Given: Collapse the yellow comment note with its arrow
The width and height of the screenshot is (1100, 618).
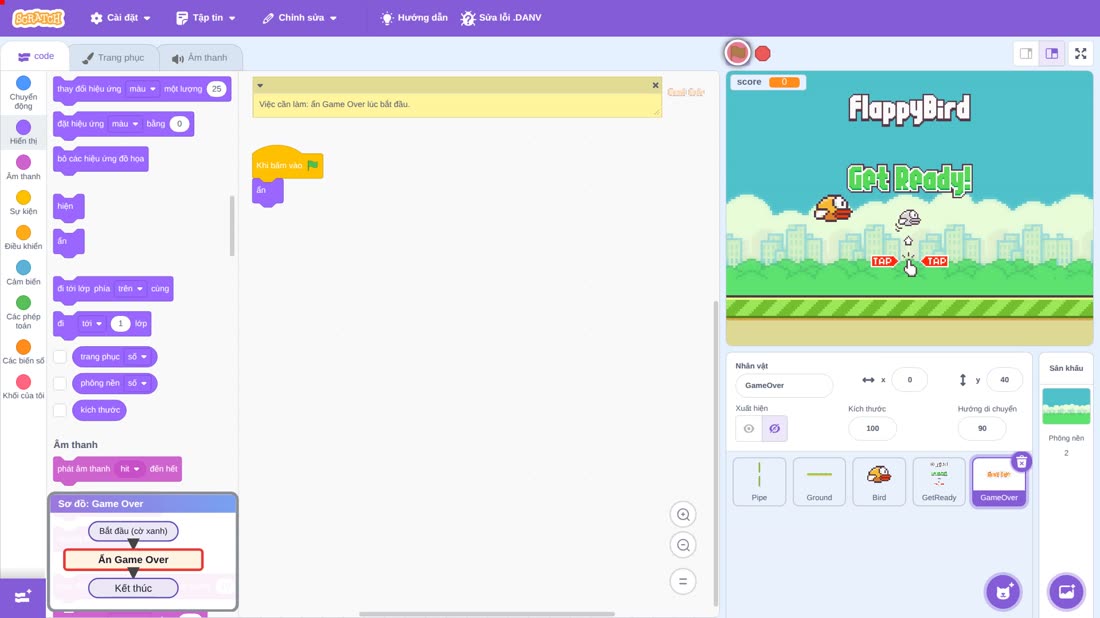Looking at the screenshot, I should 260,86.
